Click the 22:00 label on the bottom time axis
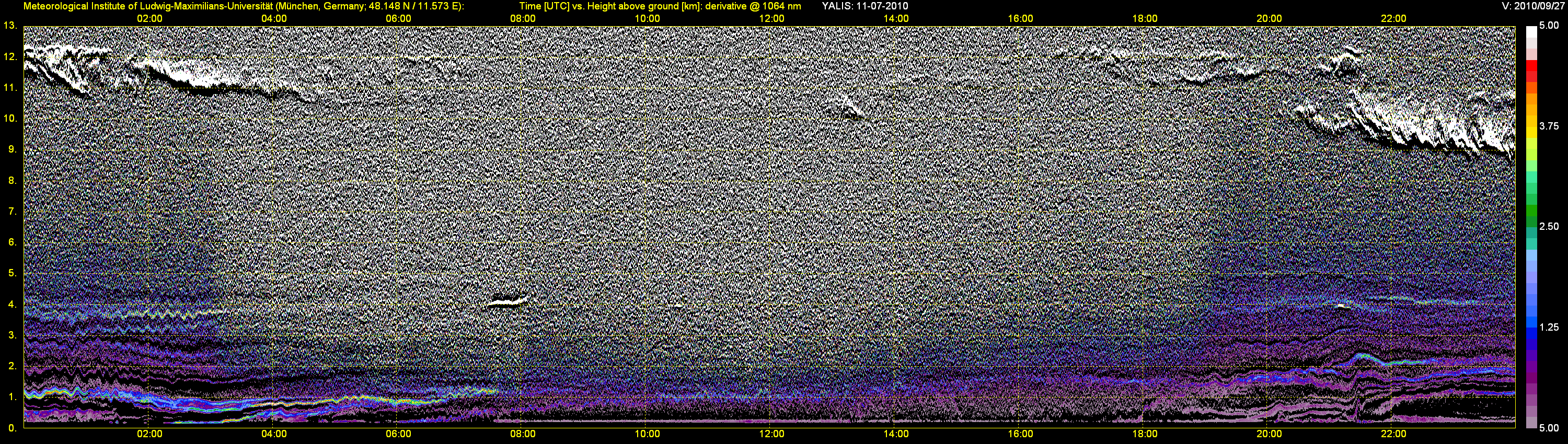 click(1393, 434)
